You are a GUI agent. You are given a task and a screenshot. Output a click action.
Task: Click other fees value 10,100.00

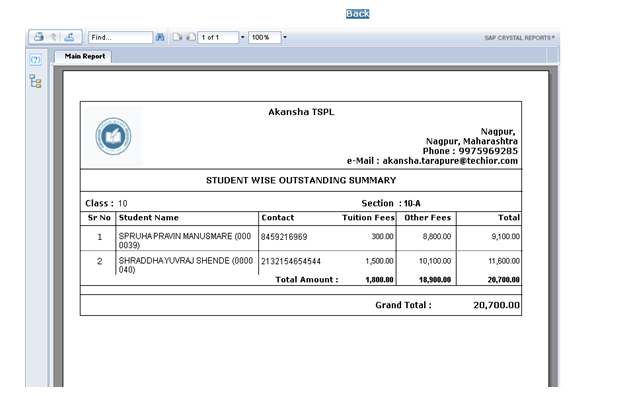click(435, 261)
